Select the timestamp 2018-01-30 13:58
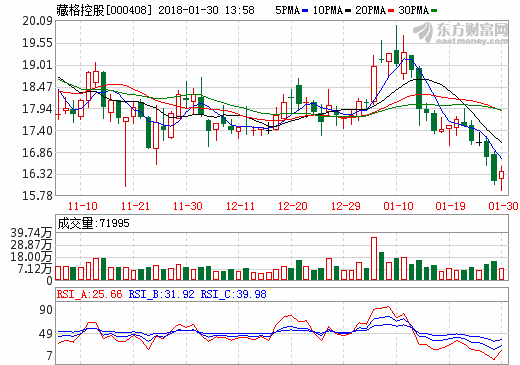 (x=206, y=11)
